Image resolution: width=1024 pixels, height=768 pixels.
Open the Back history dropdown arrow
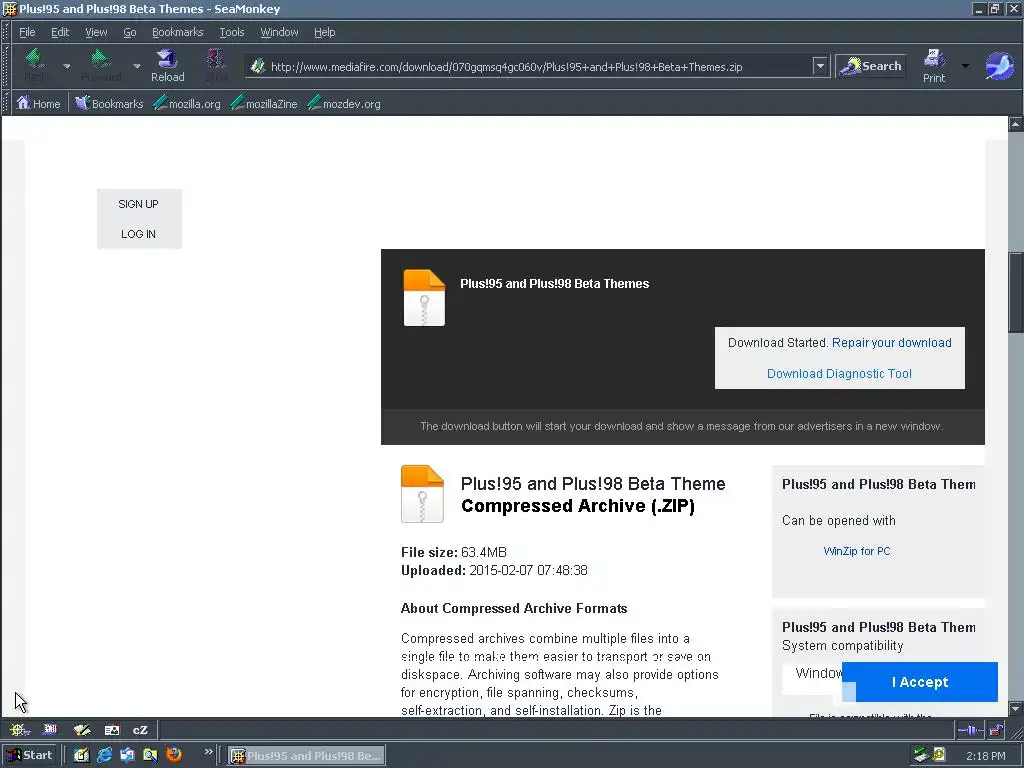[66, 66]
